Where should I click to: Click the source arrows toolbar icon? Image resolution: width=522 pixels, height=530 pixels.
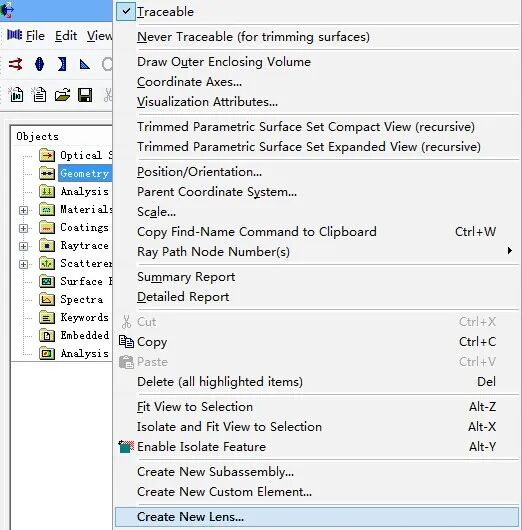click(15, 64)
